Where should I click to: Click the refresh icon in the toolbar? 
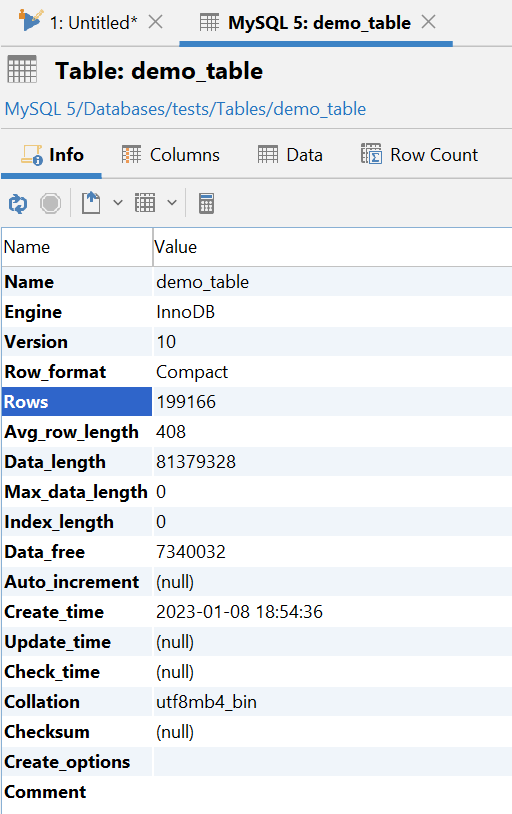pos(18,204)
